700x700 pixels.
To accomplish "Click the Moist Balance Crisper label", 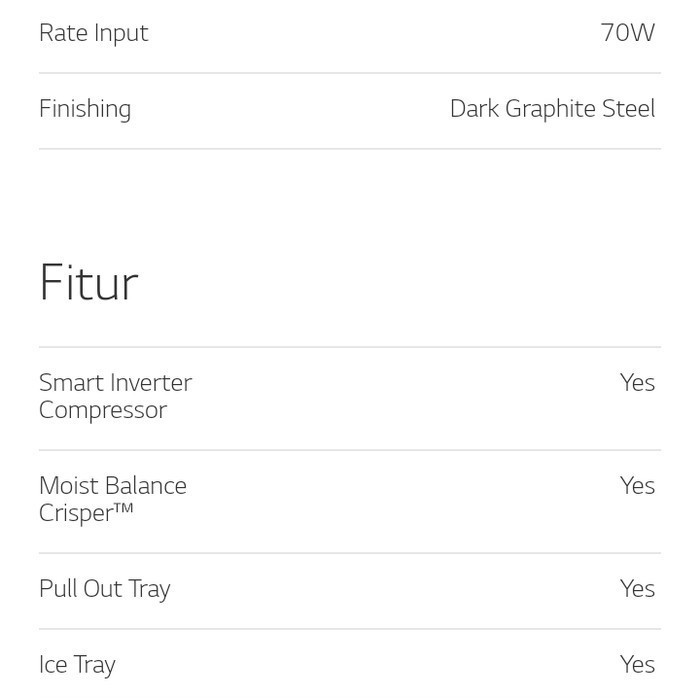I will [x=112, y=499].
